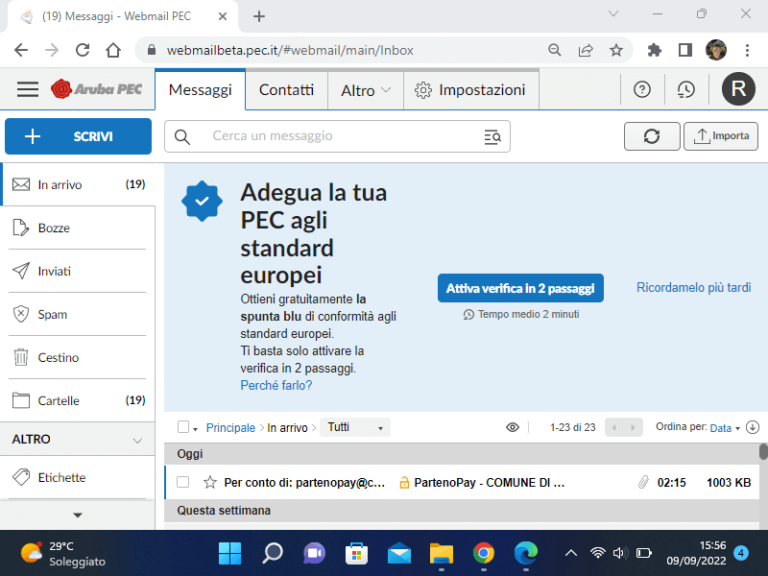This screenshot has height=576, width=768.
Task: Go to previous page arrow in pager
Action: pos(614,428)
